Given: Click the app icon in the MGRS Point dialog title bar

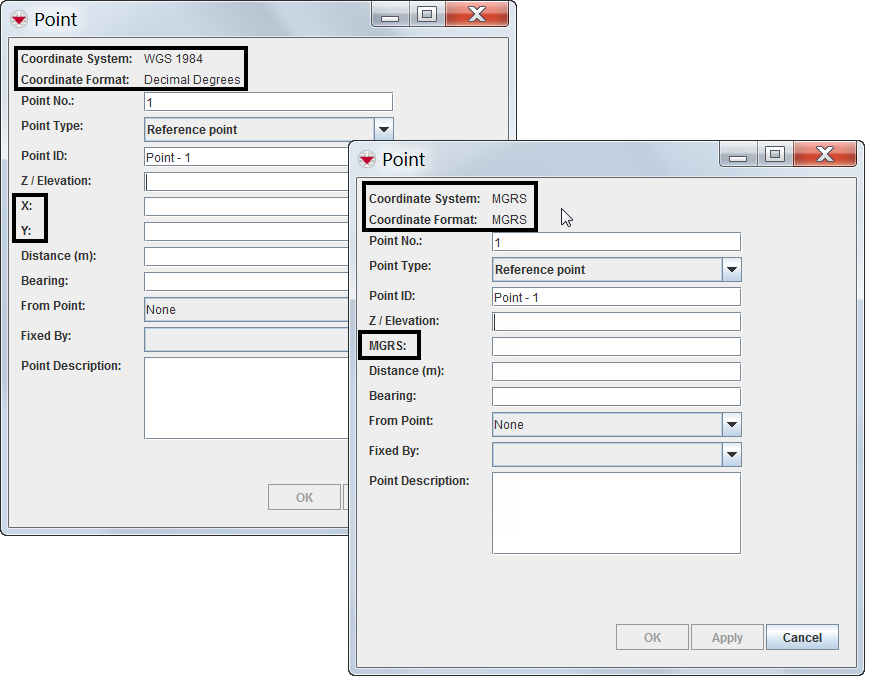Looking at the screenshot, I should point(367,159).
